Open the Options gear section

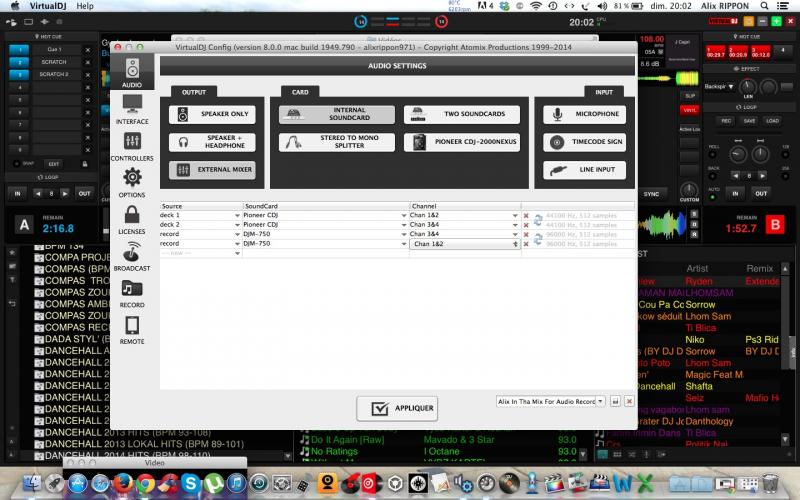pos(132,183)
